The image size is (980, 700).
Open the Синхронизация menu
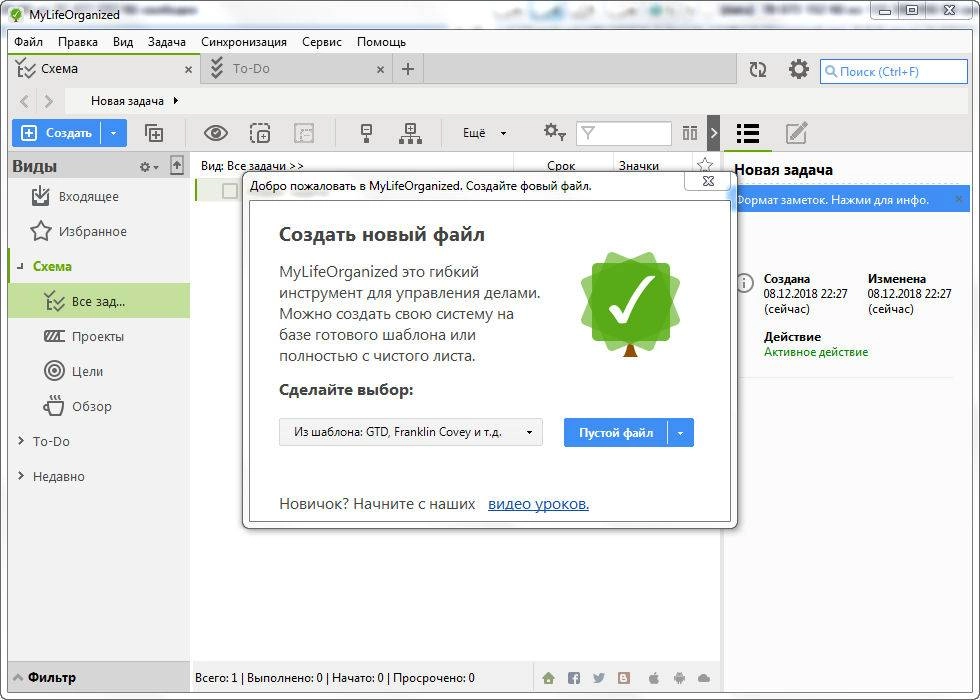[244, 42]
